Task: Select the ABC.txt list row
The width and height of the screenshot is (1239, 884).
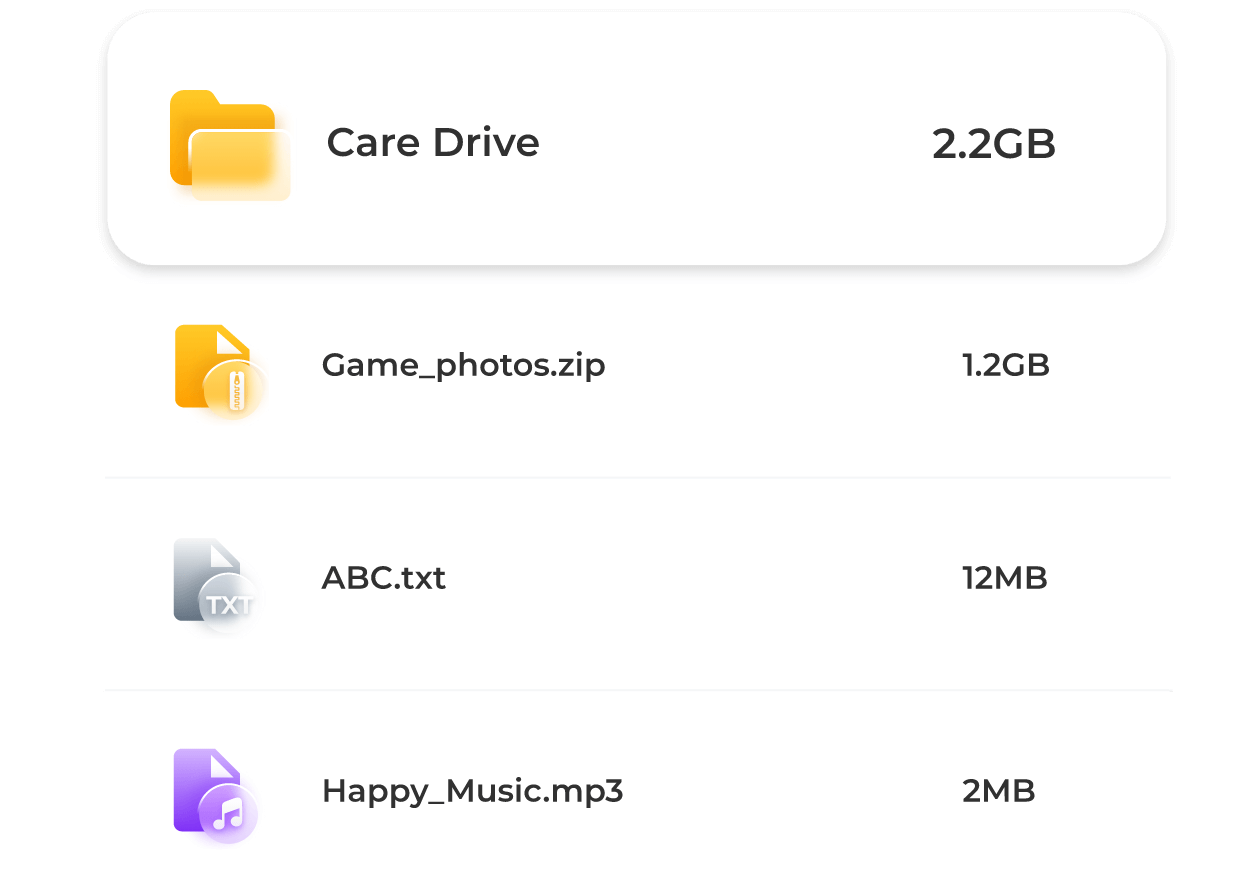Action: (638, 584)
